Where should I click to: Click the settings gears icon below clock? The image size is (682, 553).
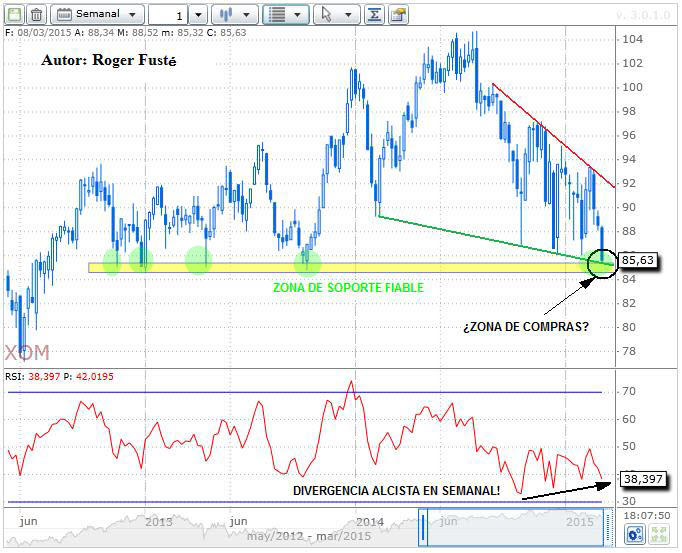coord(634,535)
